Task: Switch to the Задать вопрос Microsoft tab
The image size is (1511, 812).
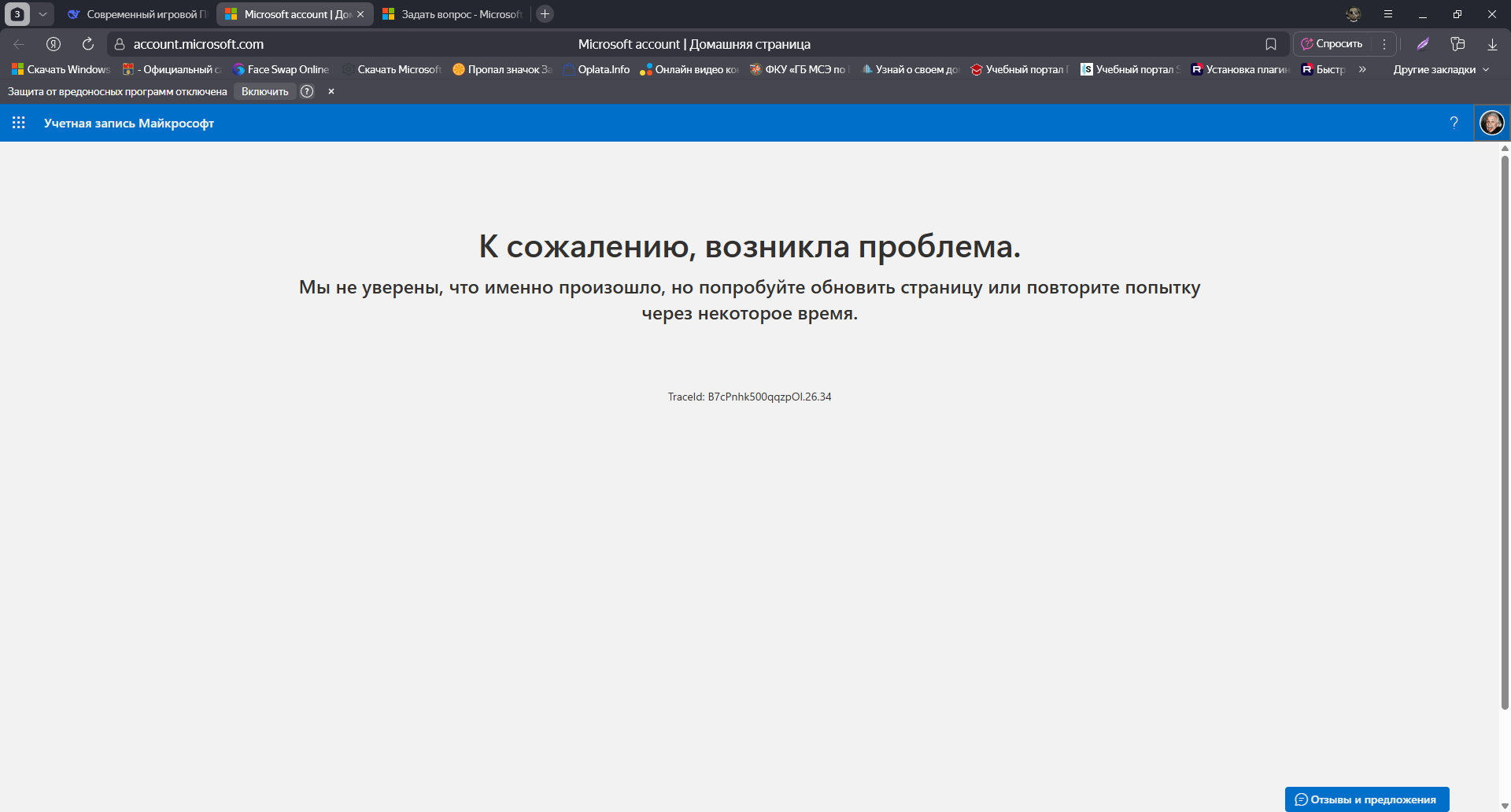Action: tap(452, 14)
